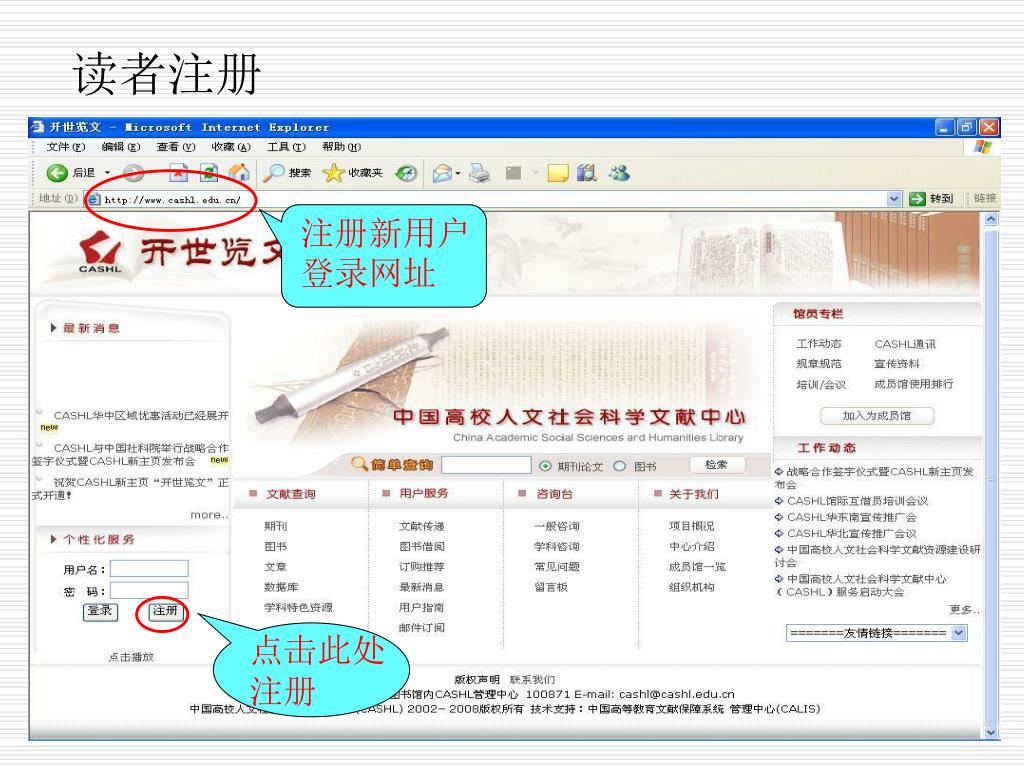The image size is (1024, 768).
Task: Click the page scrollbar down arrow
Action: click(991, 732)
